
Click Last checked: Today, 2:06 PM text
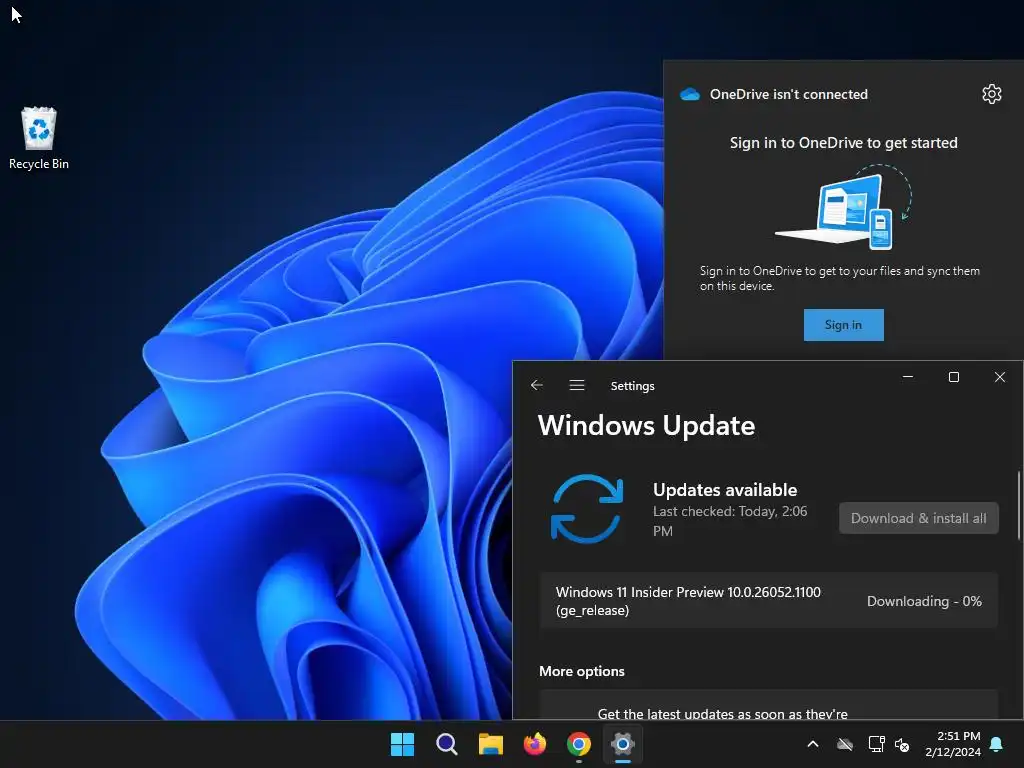(x=730, y=520)
